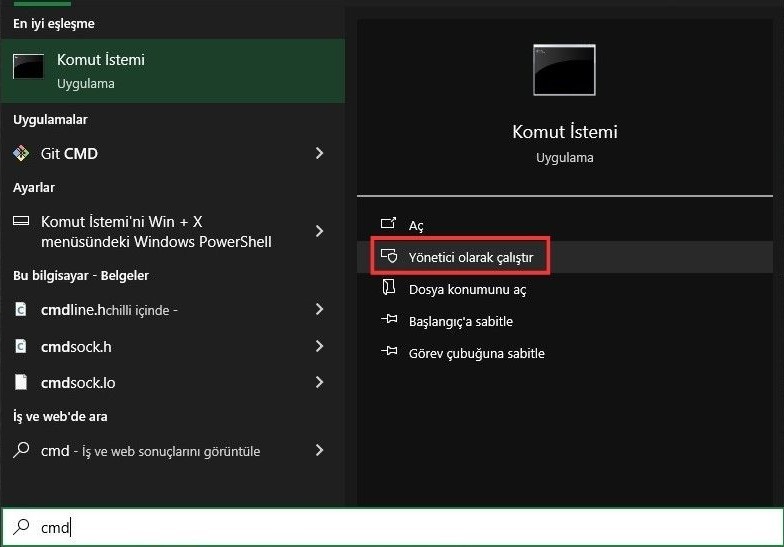Click the cmdsock.lo file icon

(21, 382)
